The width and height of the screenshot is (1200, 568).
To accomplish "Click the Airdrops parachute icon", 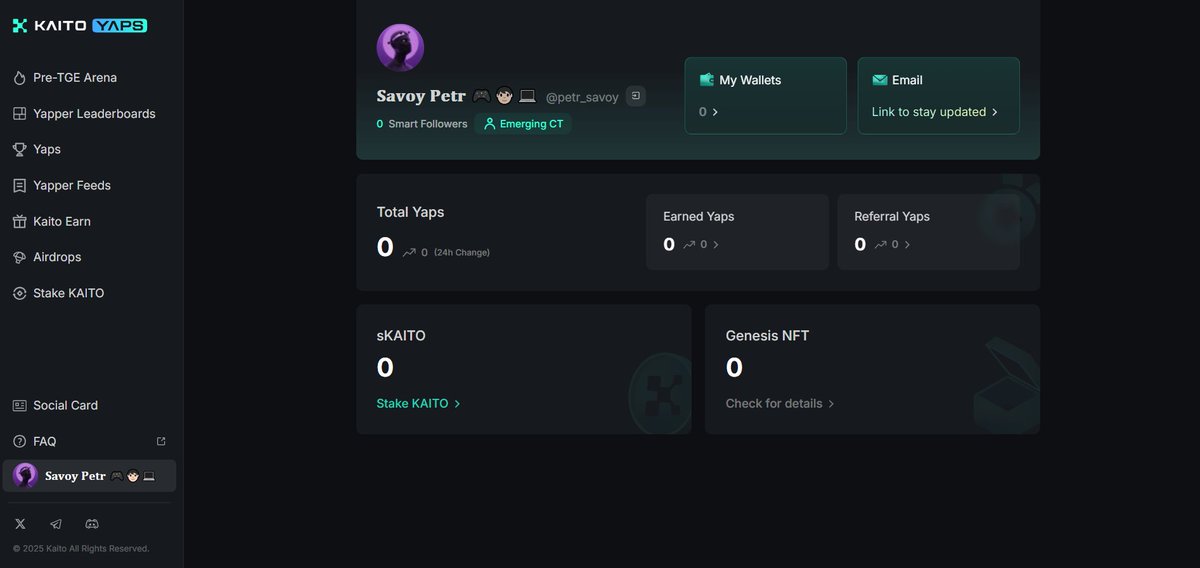I will coord(19,258).
